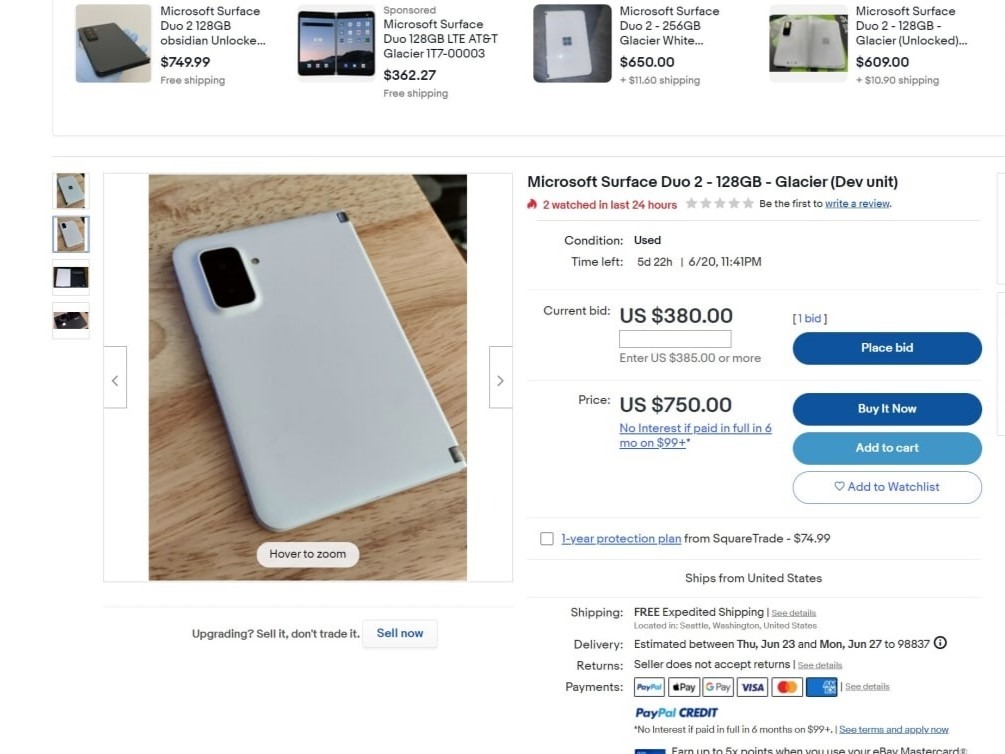
Task: Click the Google Pay payment icon
Action: click(718, 687)
